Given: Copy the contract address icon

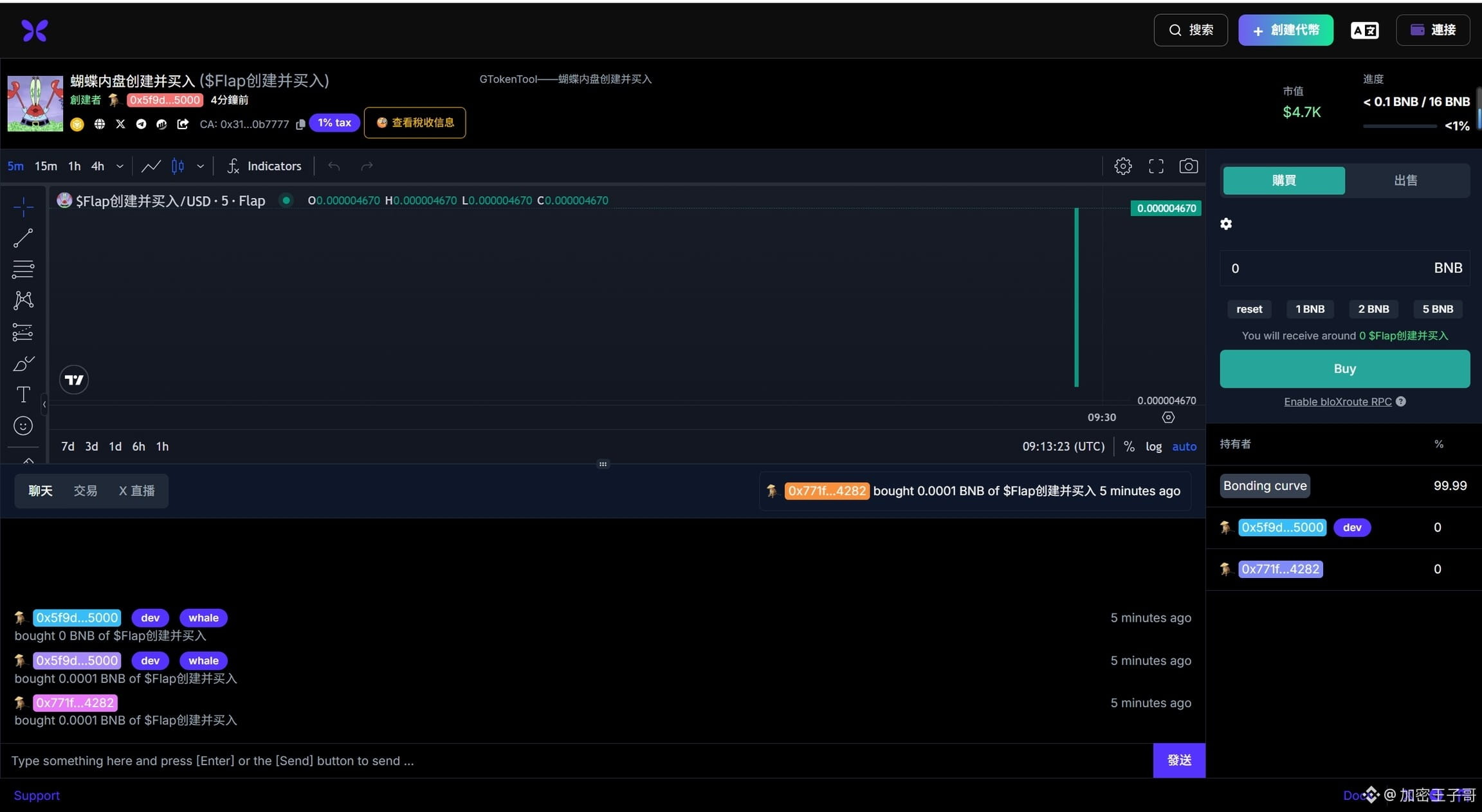Looking at the screenshot, I should point(300,125).
